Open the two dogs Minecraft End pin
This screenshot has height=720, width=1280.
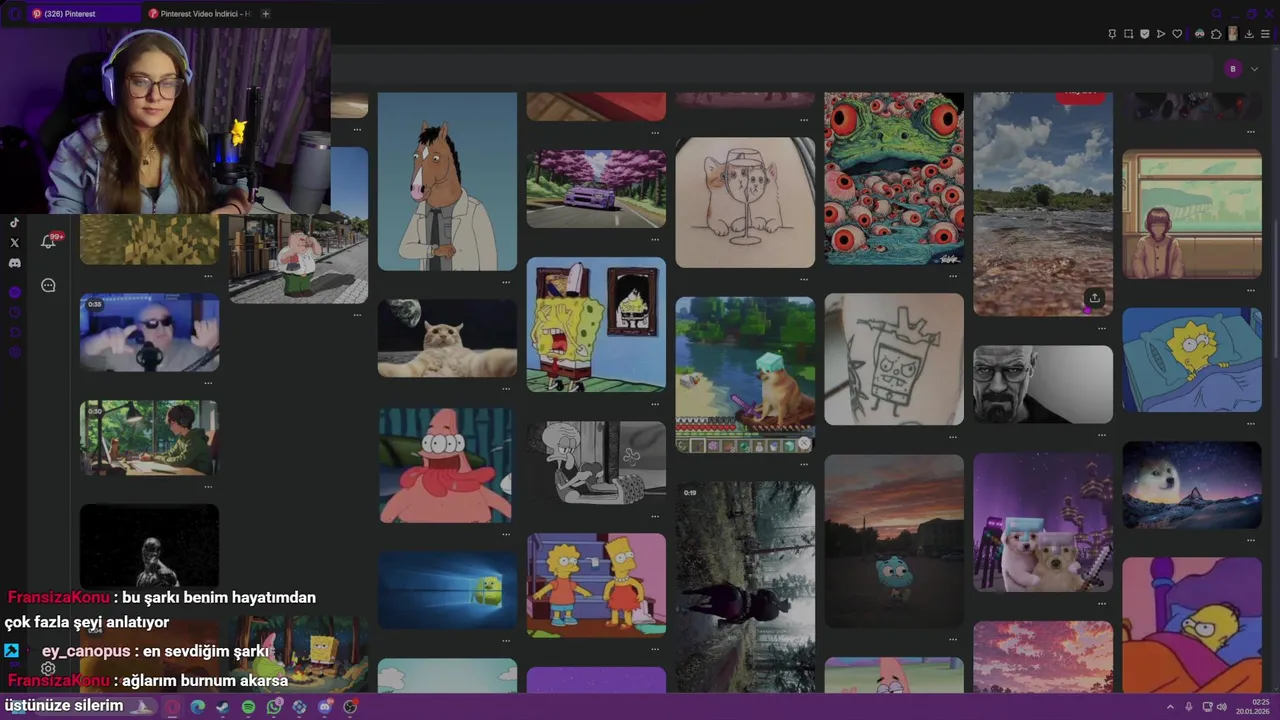tap(1043, 522)
